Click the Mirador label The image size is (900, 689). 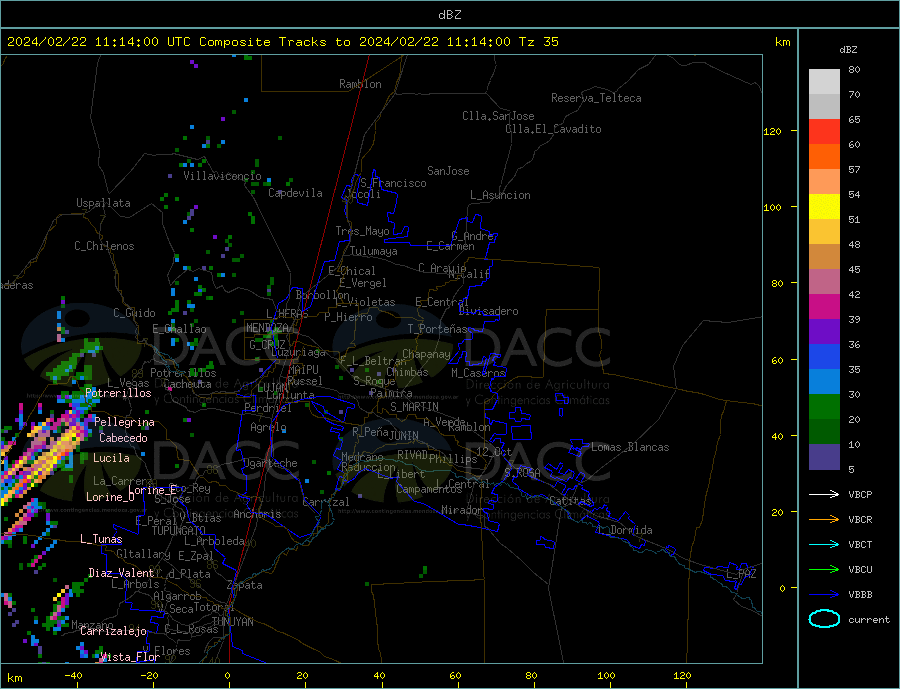click(462, 510)
